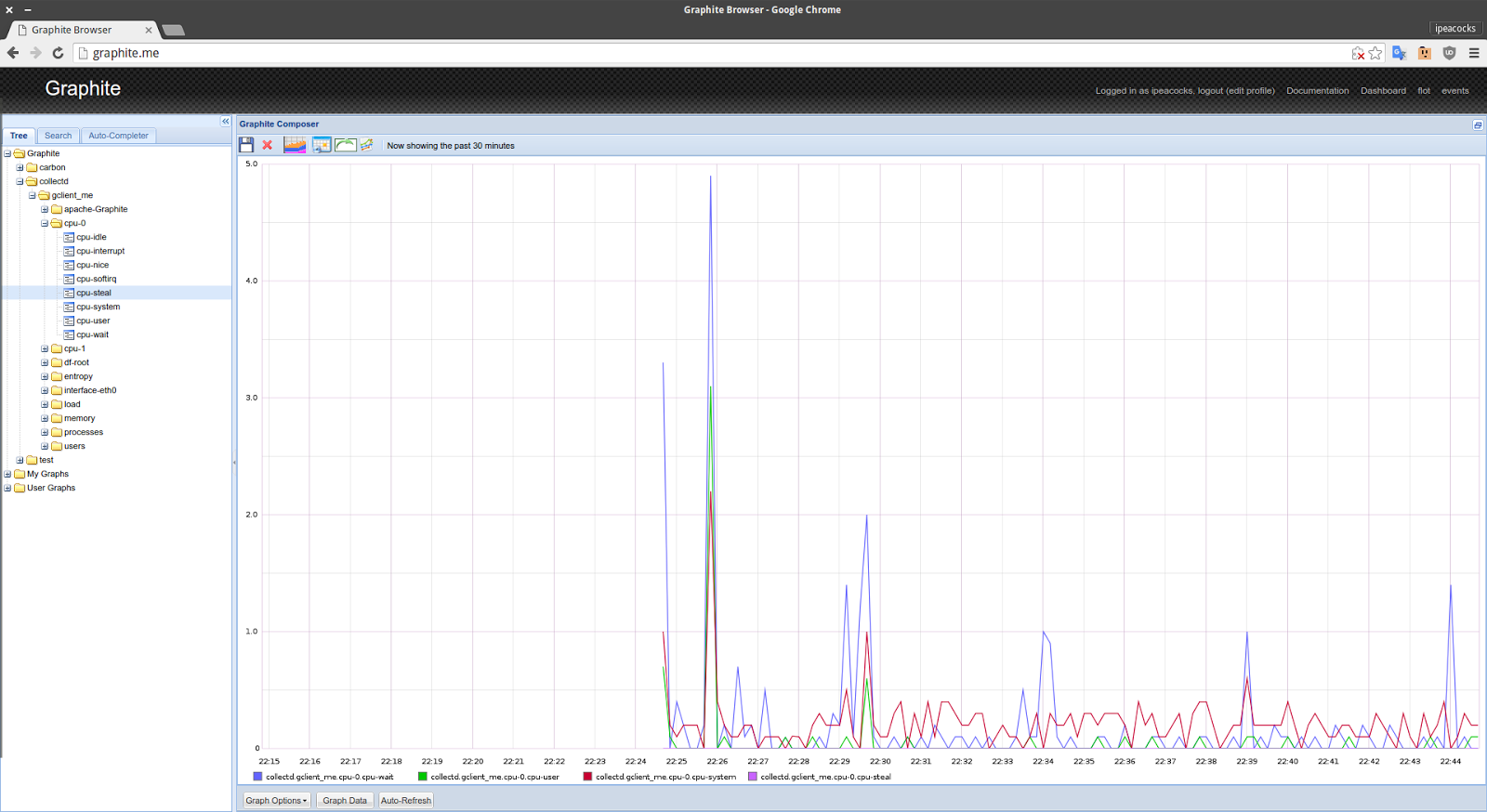Bookmark this page with the star icon
Screen dimensions: 1487x812
[1375, 53]
